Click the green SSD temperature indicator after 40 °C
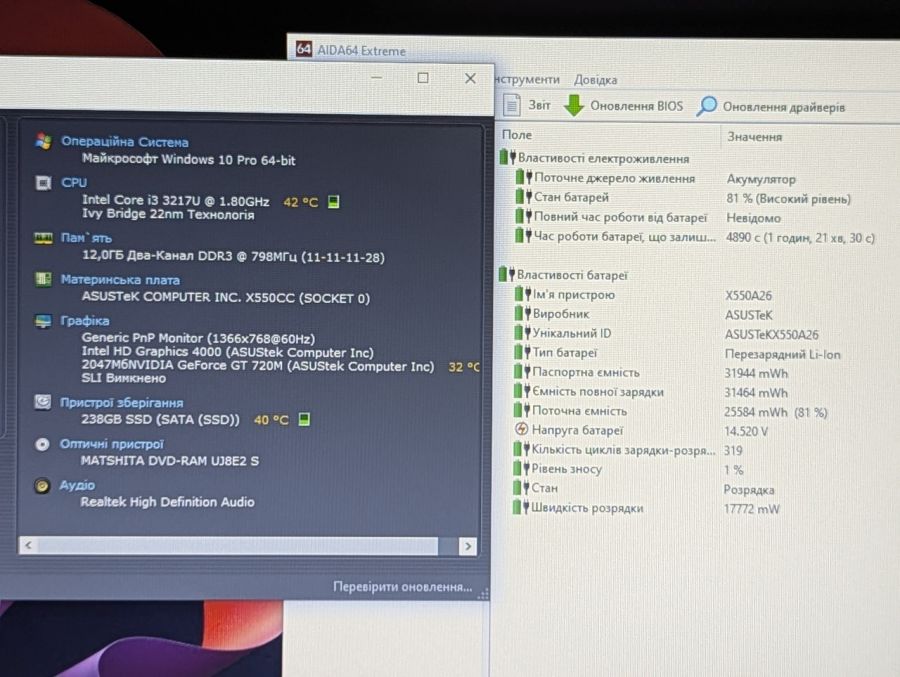This screenshot has height=677, width=900. coord(304,419)
